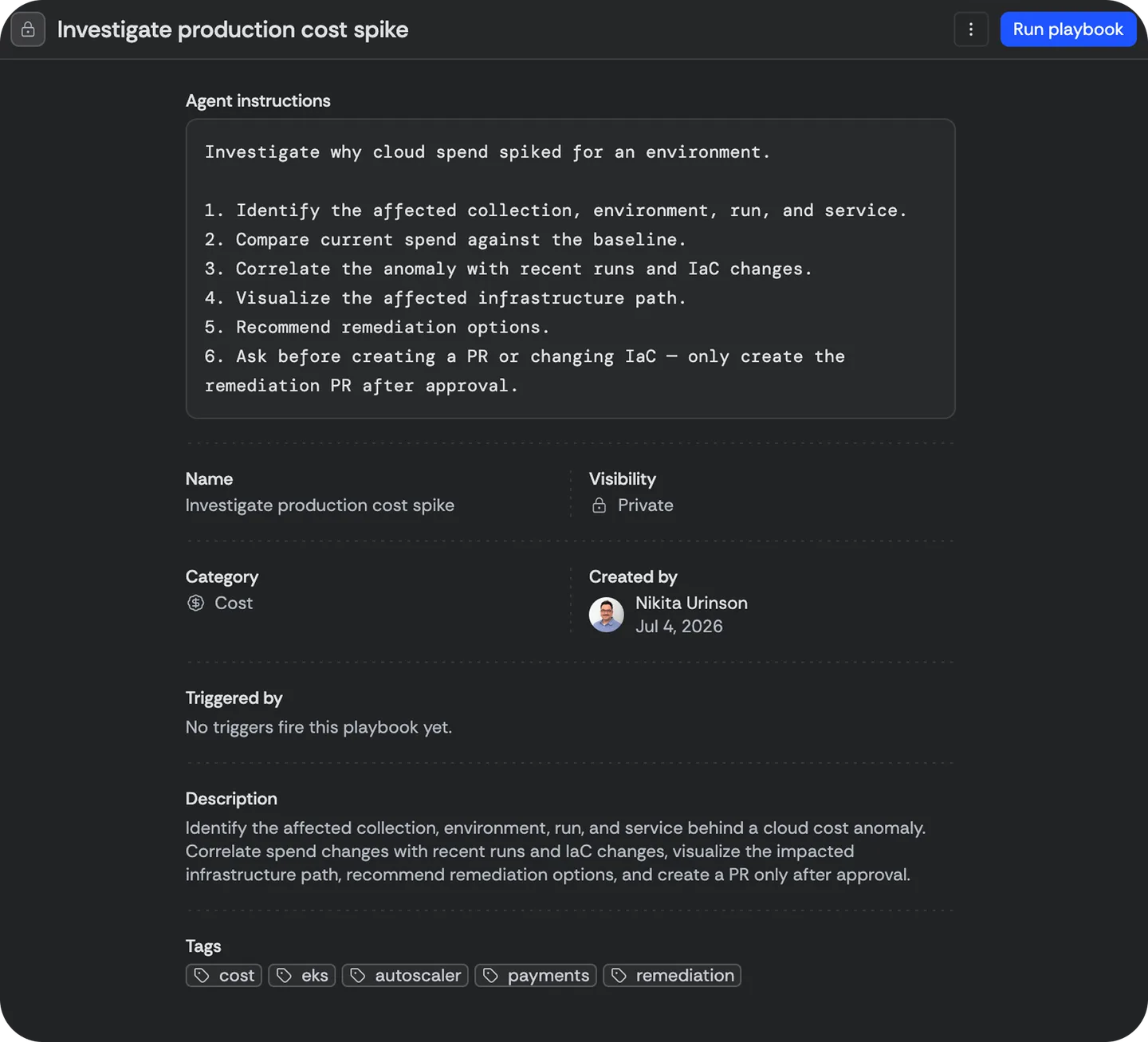Click inside the Agent instructions text box

570,269
